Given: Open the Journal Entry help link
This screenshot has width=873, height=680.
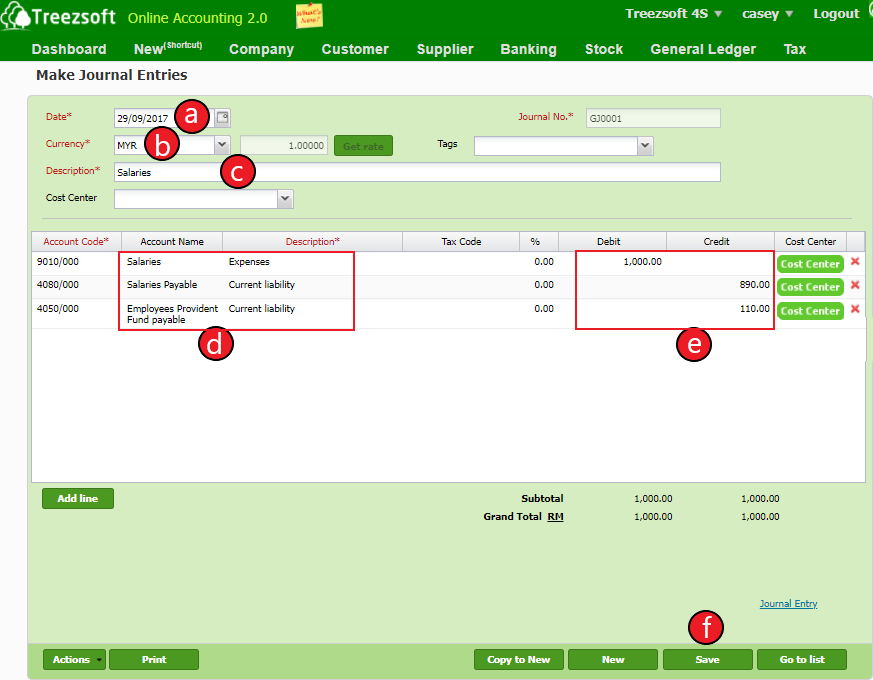Looking at the screenshot, I should 788,604.
